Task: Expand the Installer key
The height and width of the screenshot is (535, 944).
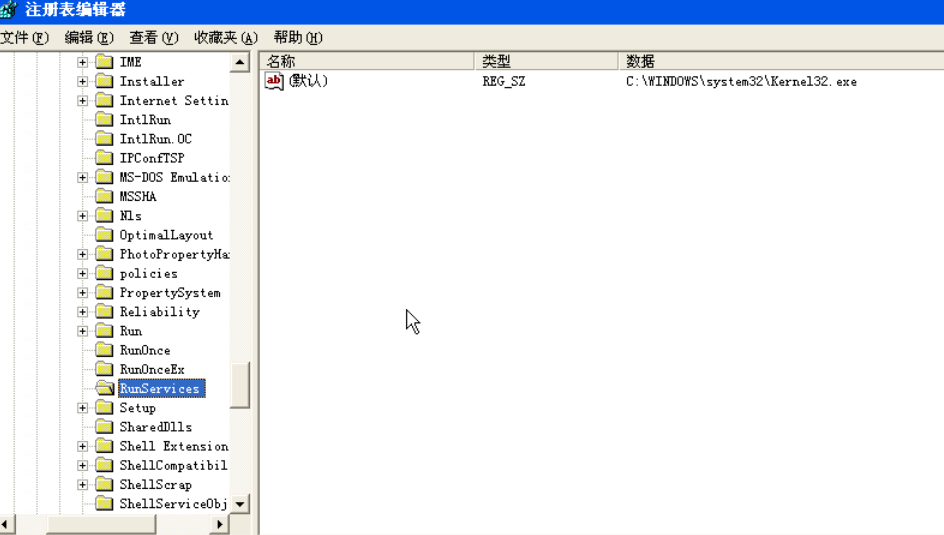Action: [82, 81]
